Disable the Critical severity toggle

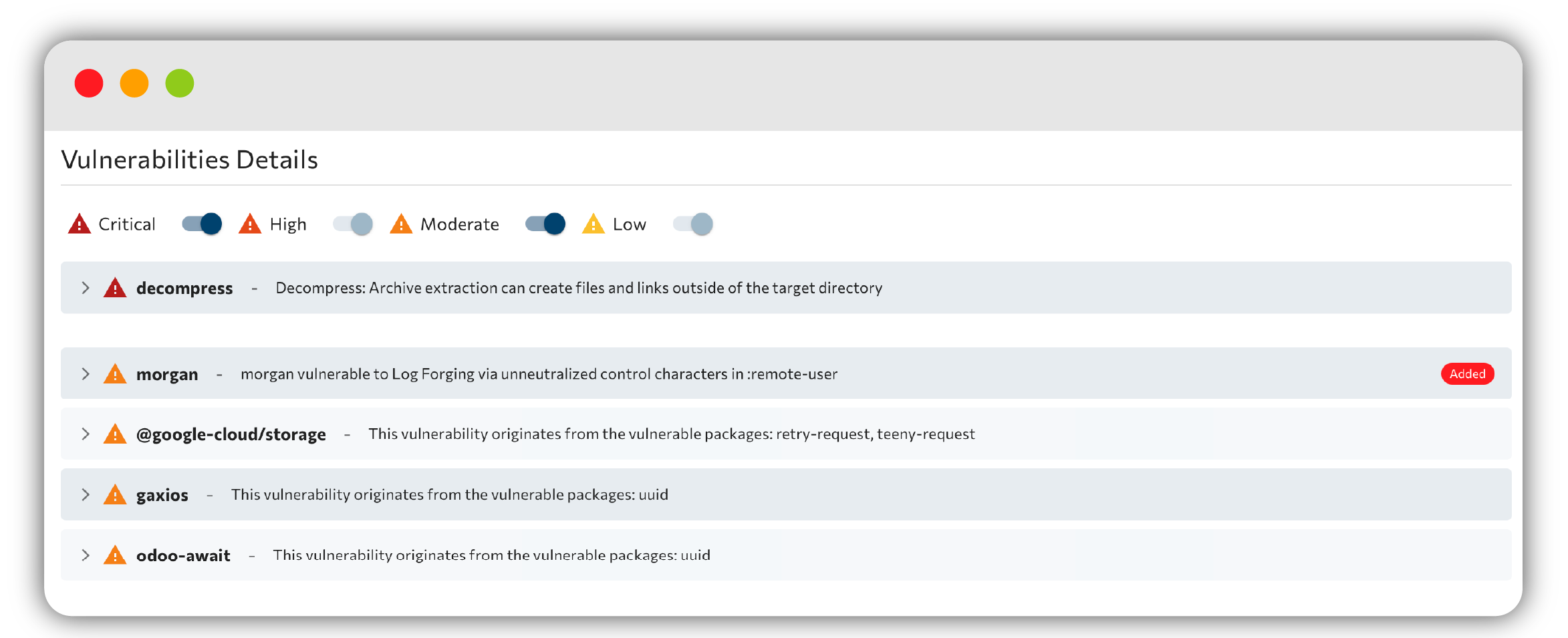click(x=202, y=224)
